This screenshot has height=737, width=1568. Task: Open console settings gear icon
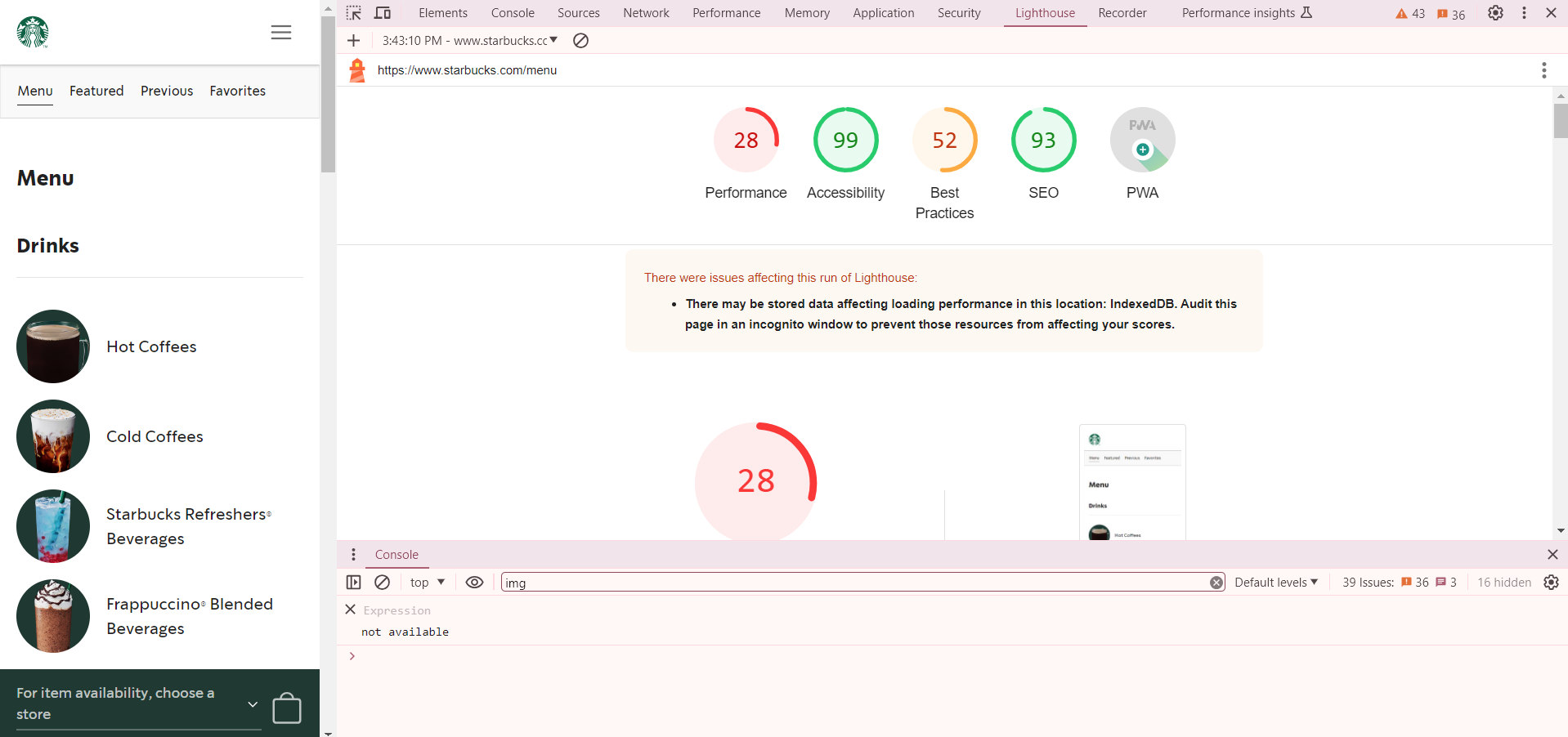pyautogui.click(x=1551, y=583)
